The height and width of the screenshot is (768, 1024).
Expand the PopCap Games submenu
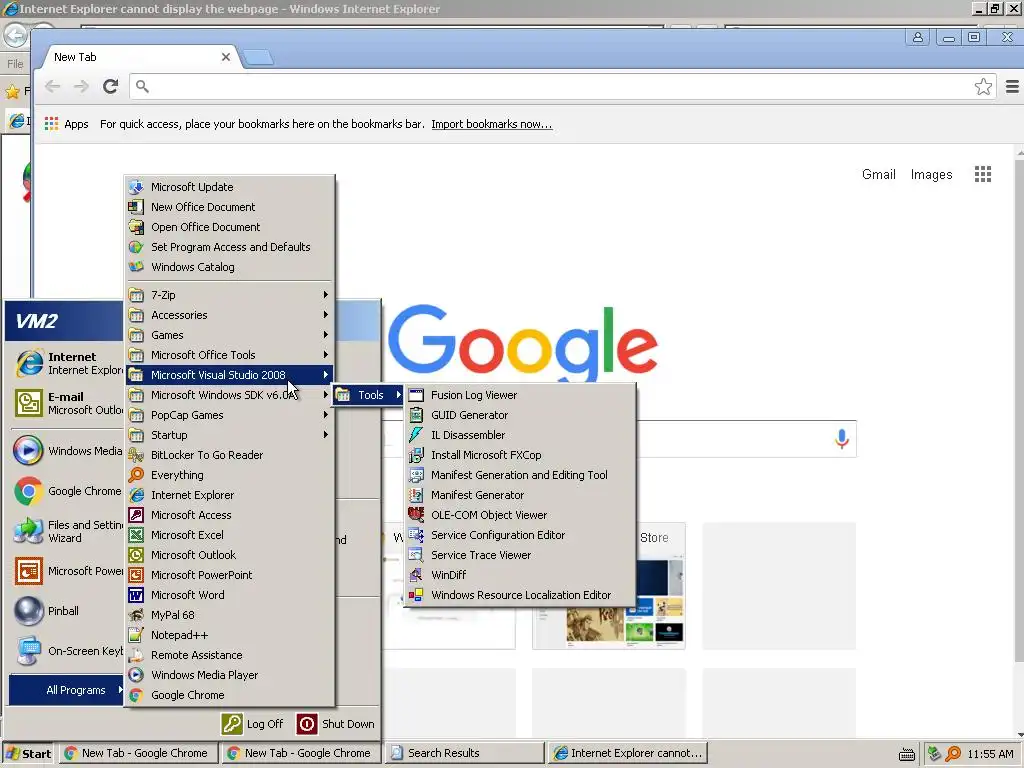coord(230,415)
